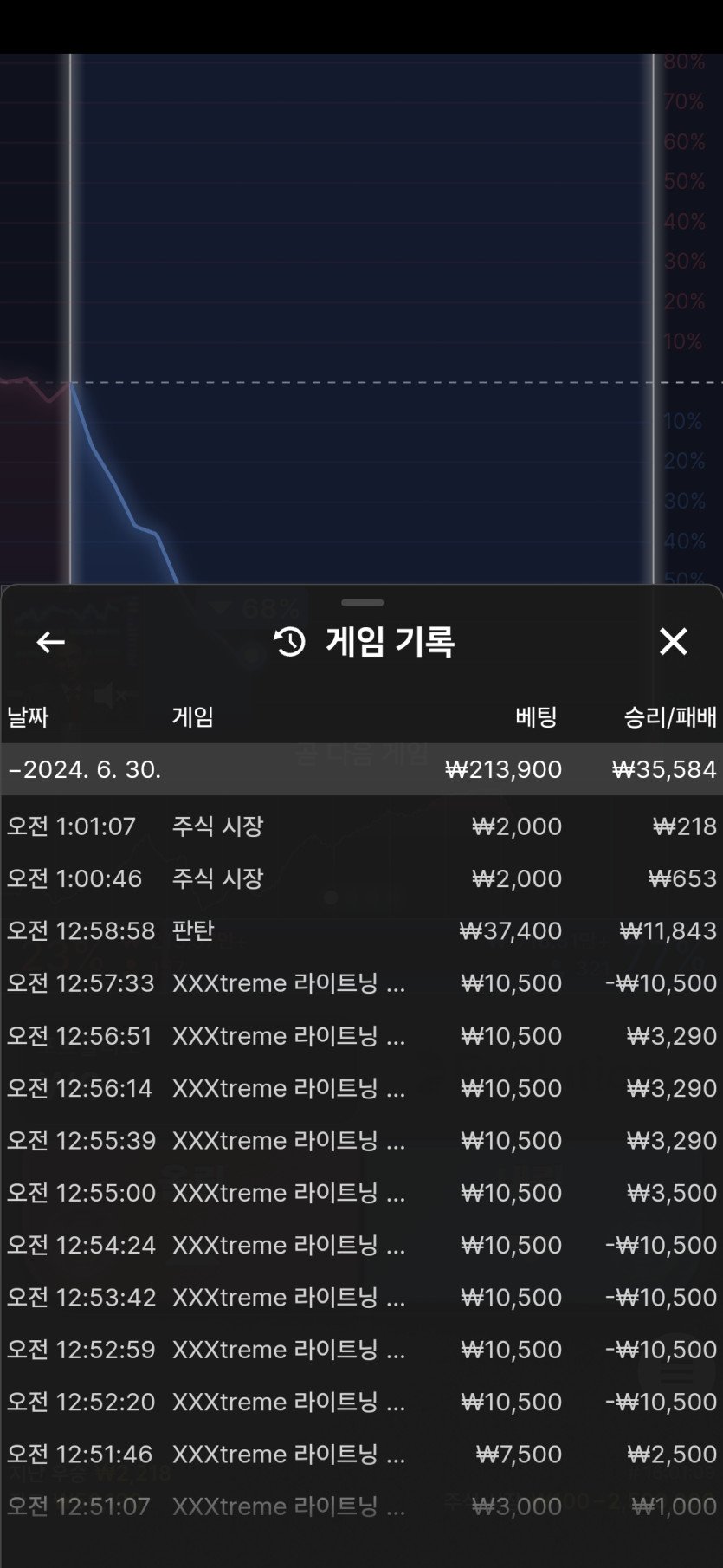Open the XXXtreme record at 12:55:00
This screenshot has height=1568, width=723.
(x=362, y=1193)
